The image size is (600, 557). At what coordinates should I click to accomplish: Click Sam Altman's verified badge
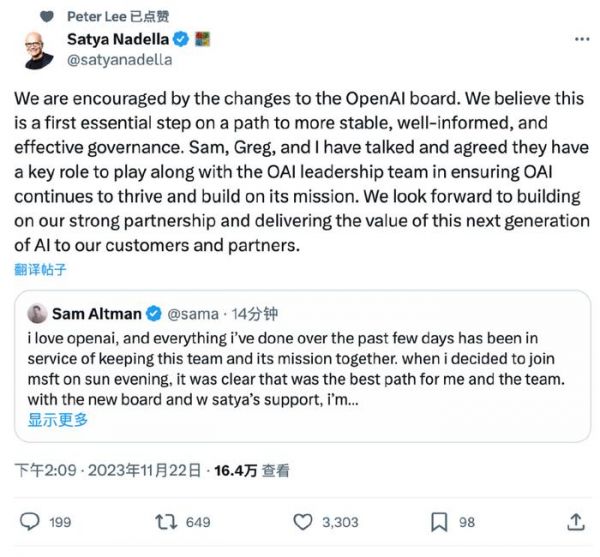156,314
